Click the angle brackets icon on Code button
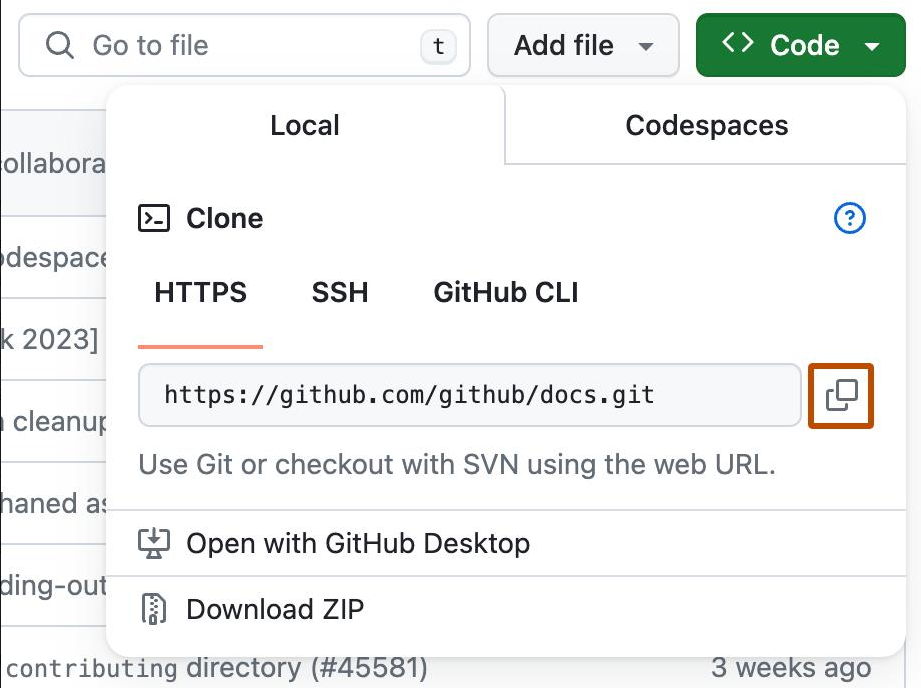 point(738,43)
